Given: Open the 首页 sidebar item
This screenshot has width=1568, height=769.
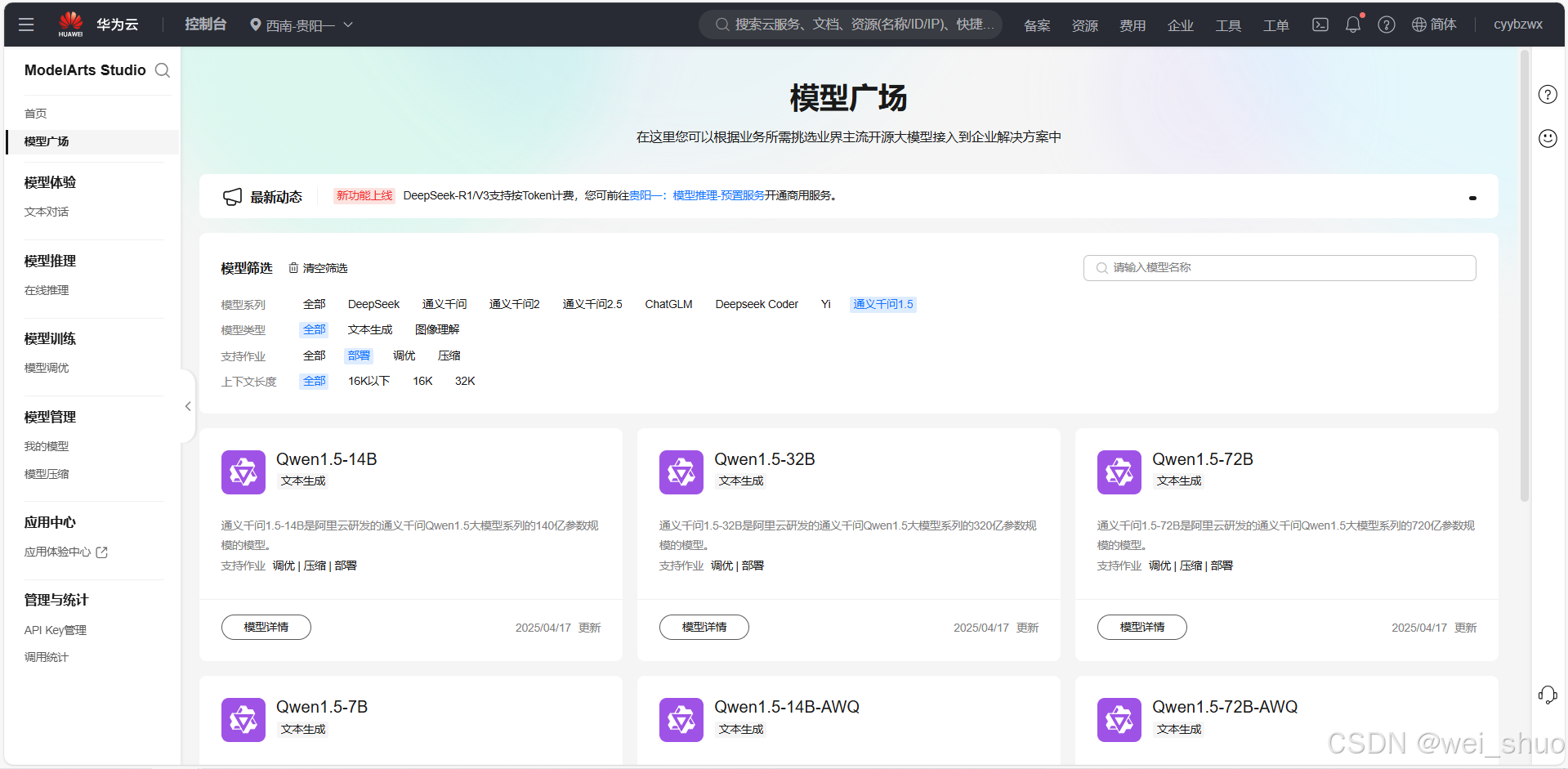Looking at the screenshot, I should pyautogui.click(x=36, y=114).
